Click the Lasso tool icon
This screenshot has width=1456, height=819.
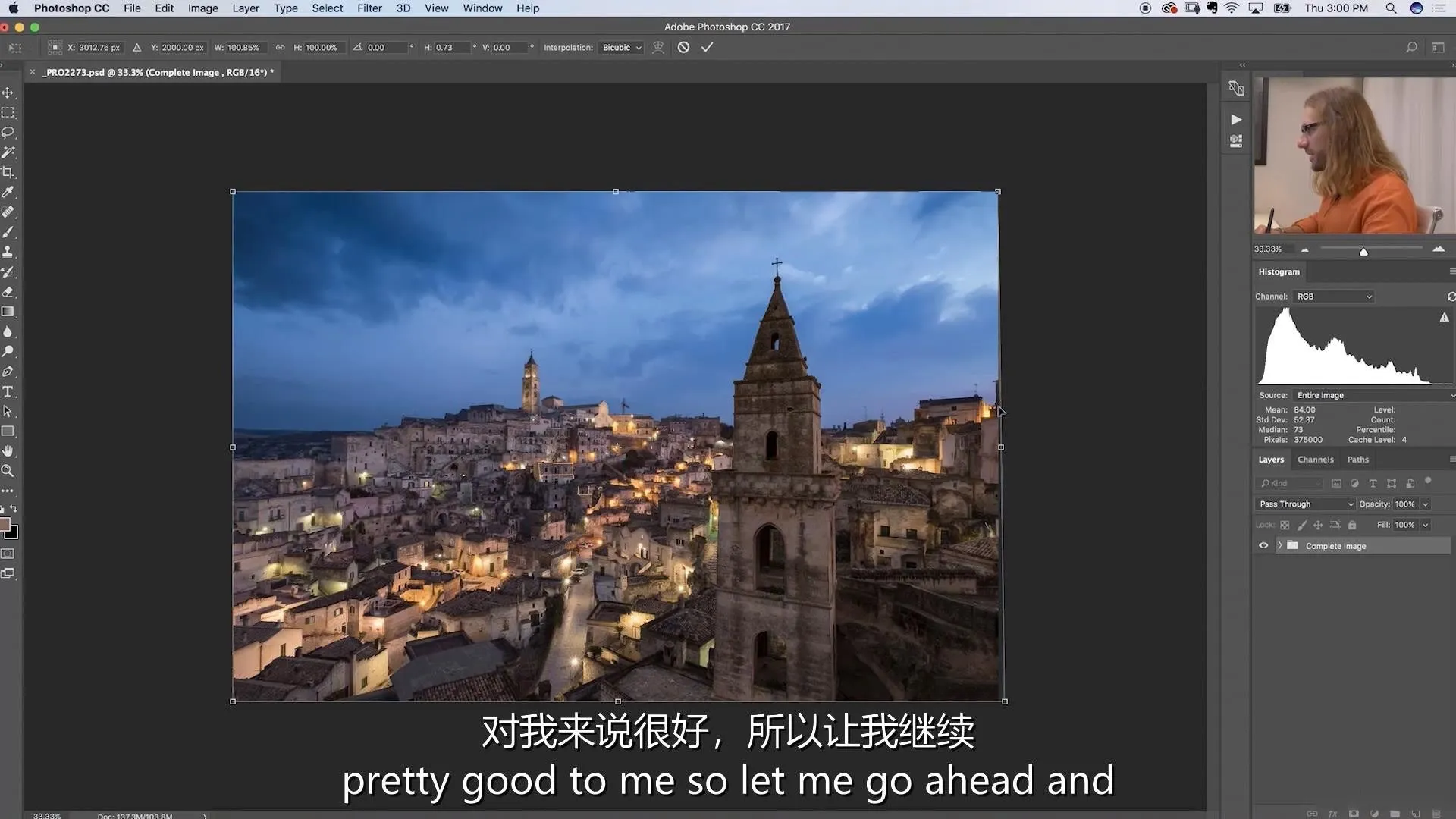point(10,131)
